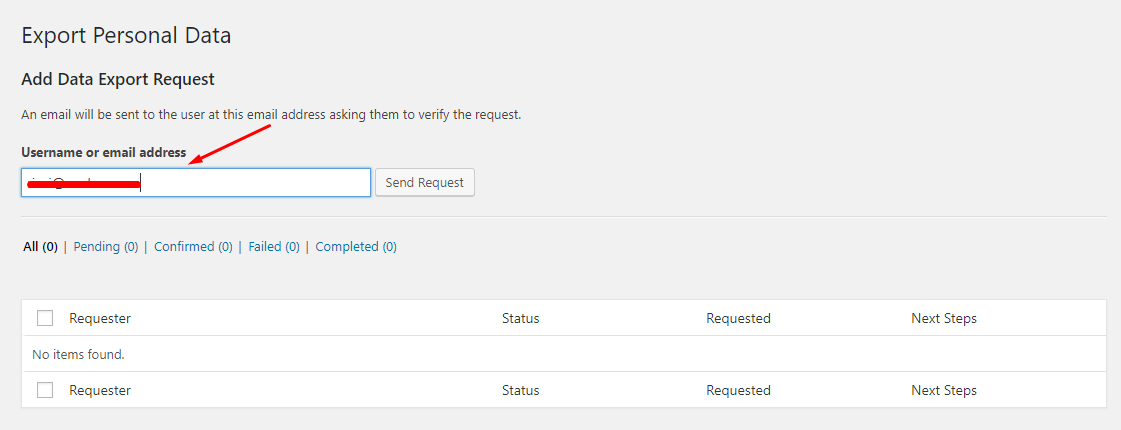Click the Requester column header at top
1121x430 pixels.
(x=100, y=319)
